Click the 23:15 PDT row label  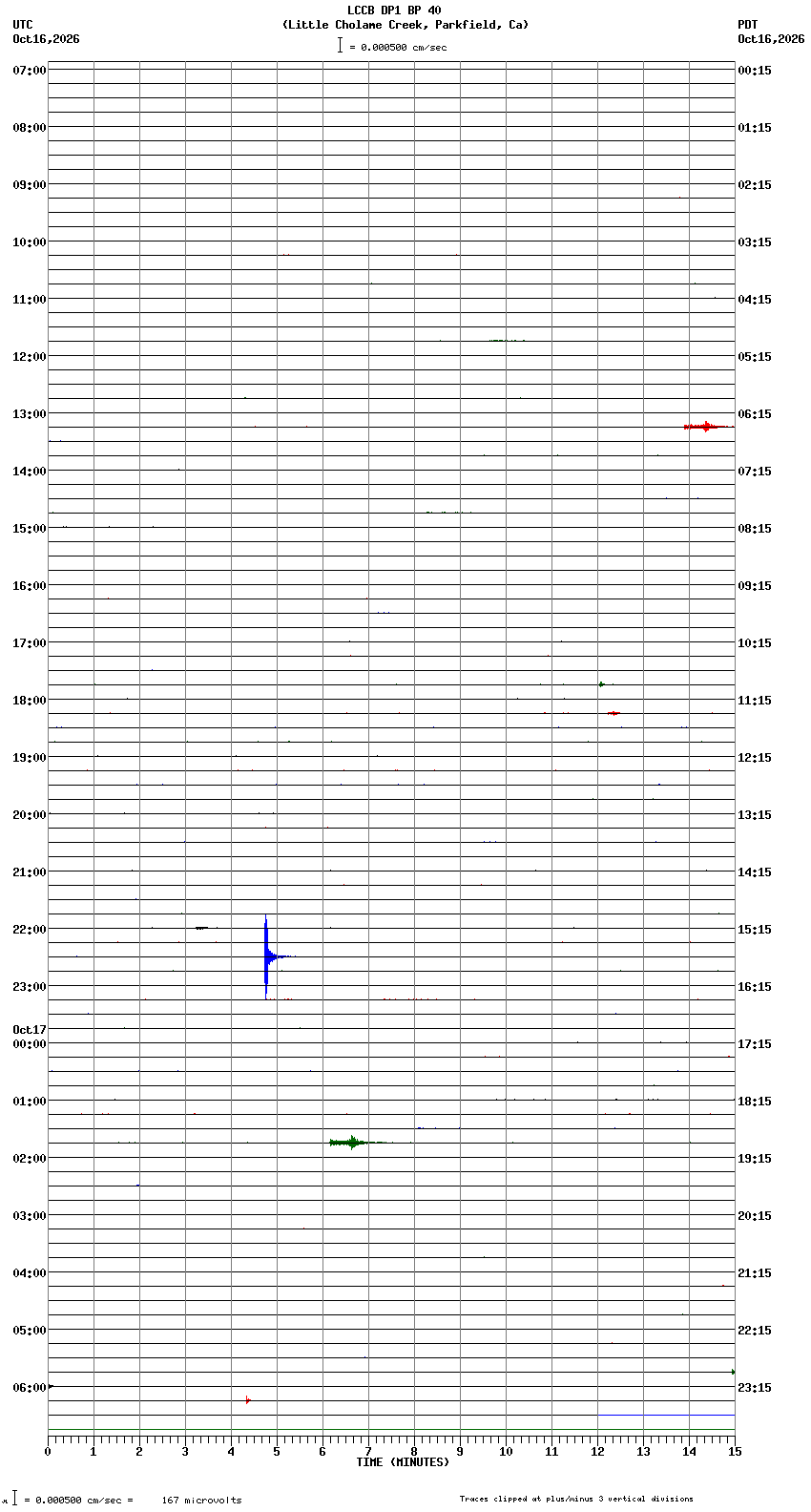click(x=755, y=1388)
